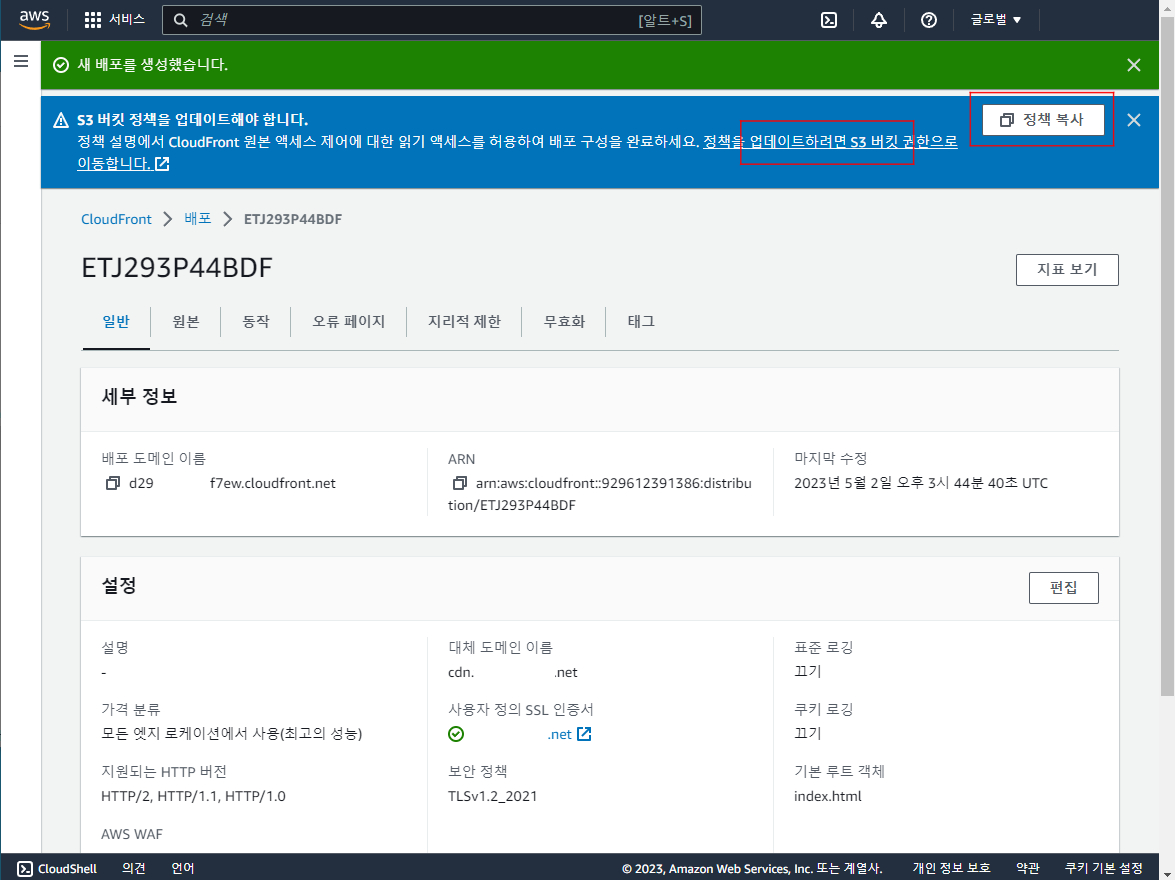Click external link icon after 이동합니다
Screen dimensions: 1175x880
click(162, 163)
